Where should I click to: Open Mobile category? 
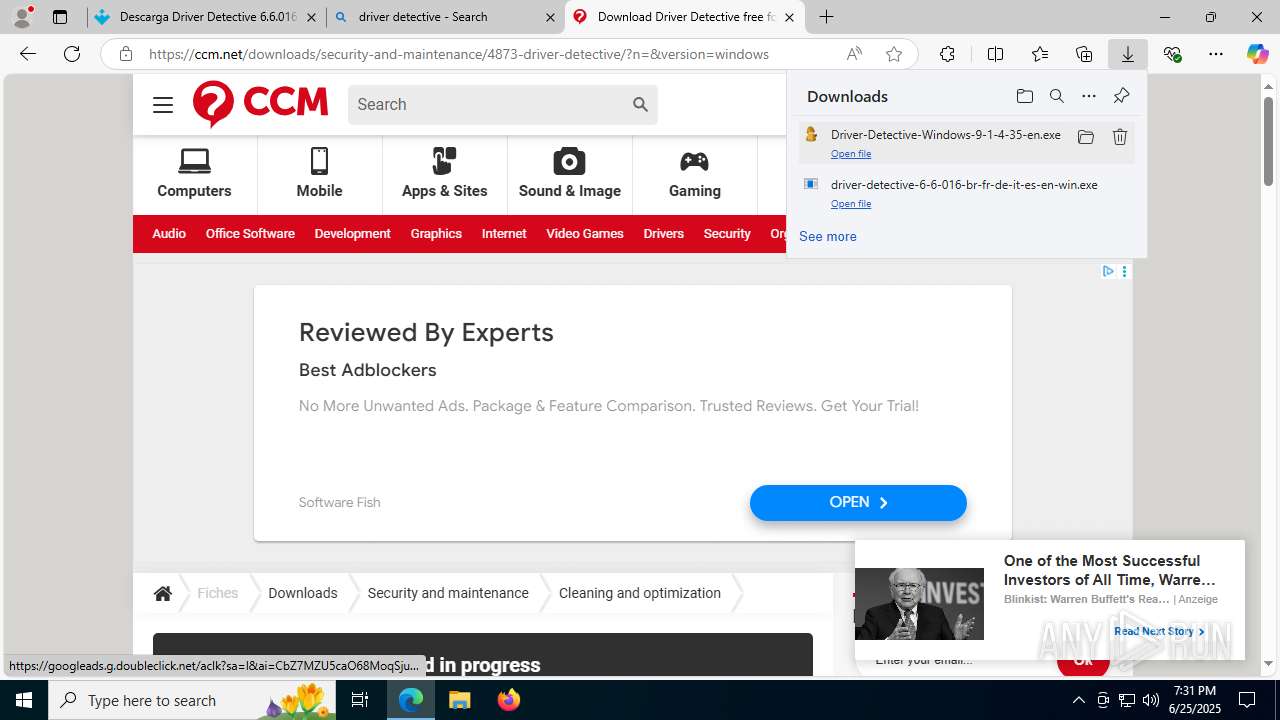[x=319, y=174]
